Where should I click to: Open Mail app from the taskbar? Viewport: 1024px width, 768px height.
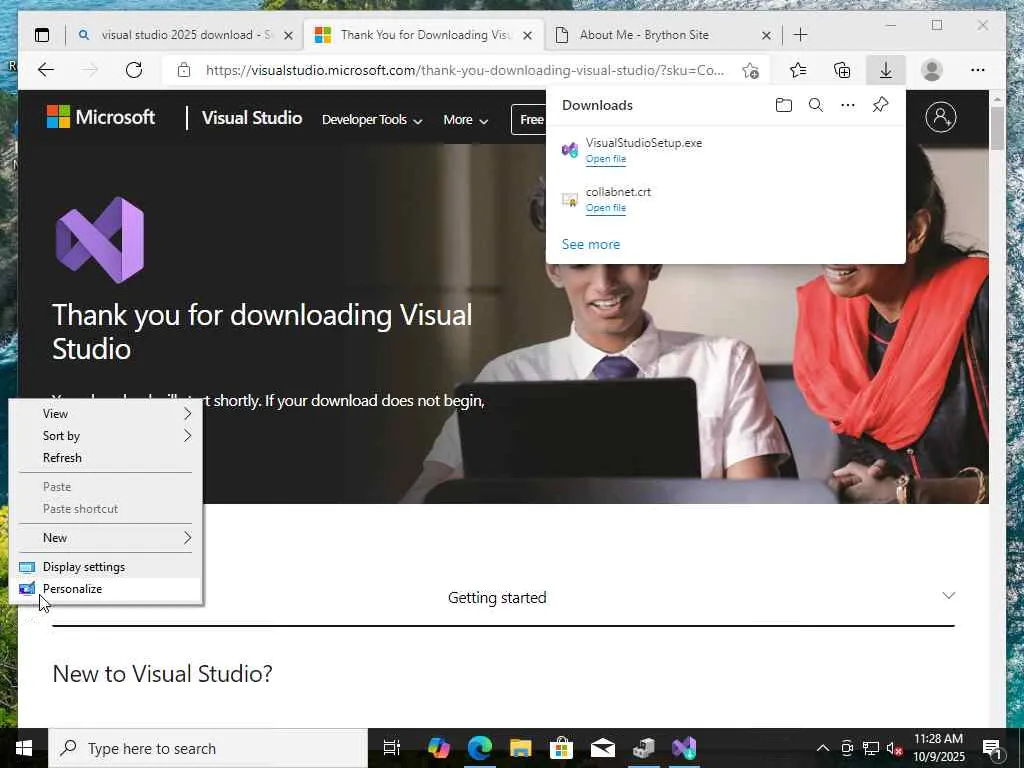pyautogui.click(x=602, y=748)
